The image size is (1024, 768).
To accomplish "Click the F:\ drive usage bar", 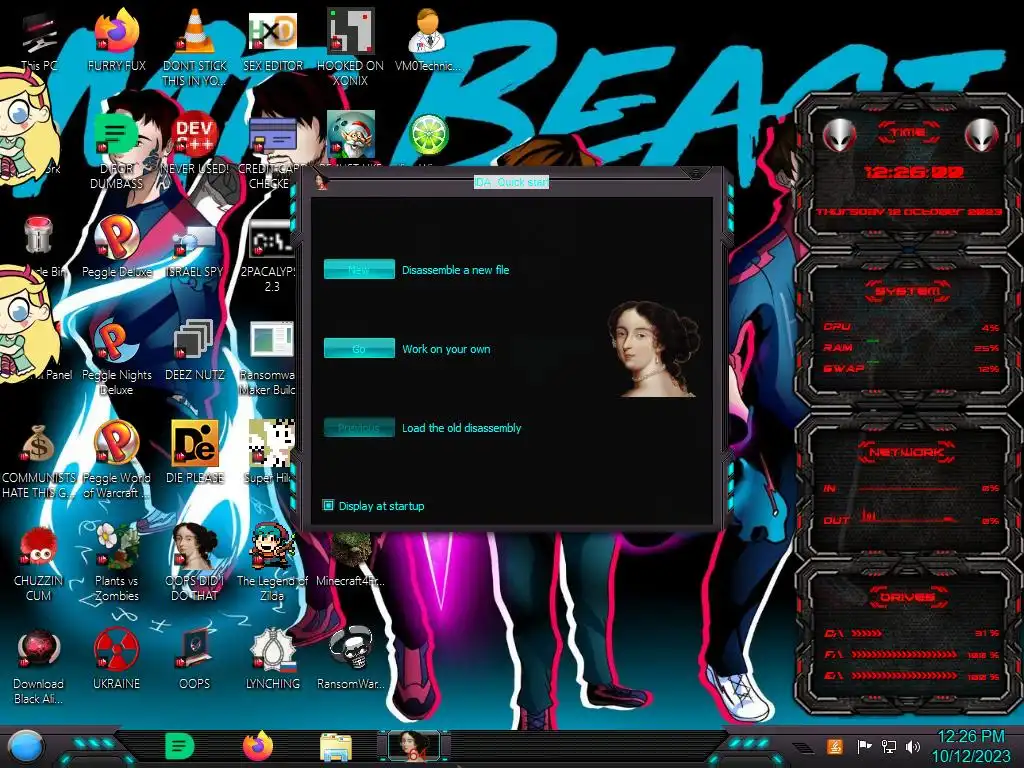I will coord(904,654).
